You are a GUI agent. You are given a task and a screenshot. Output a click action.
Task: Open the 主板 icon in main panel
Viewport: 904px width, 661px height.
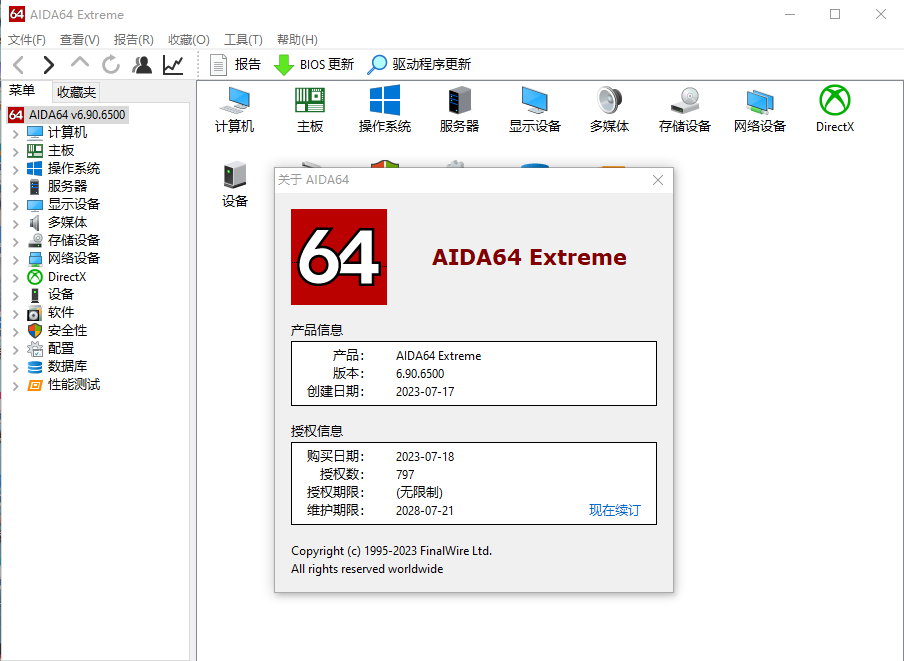pos(310,110)
